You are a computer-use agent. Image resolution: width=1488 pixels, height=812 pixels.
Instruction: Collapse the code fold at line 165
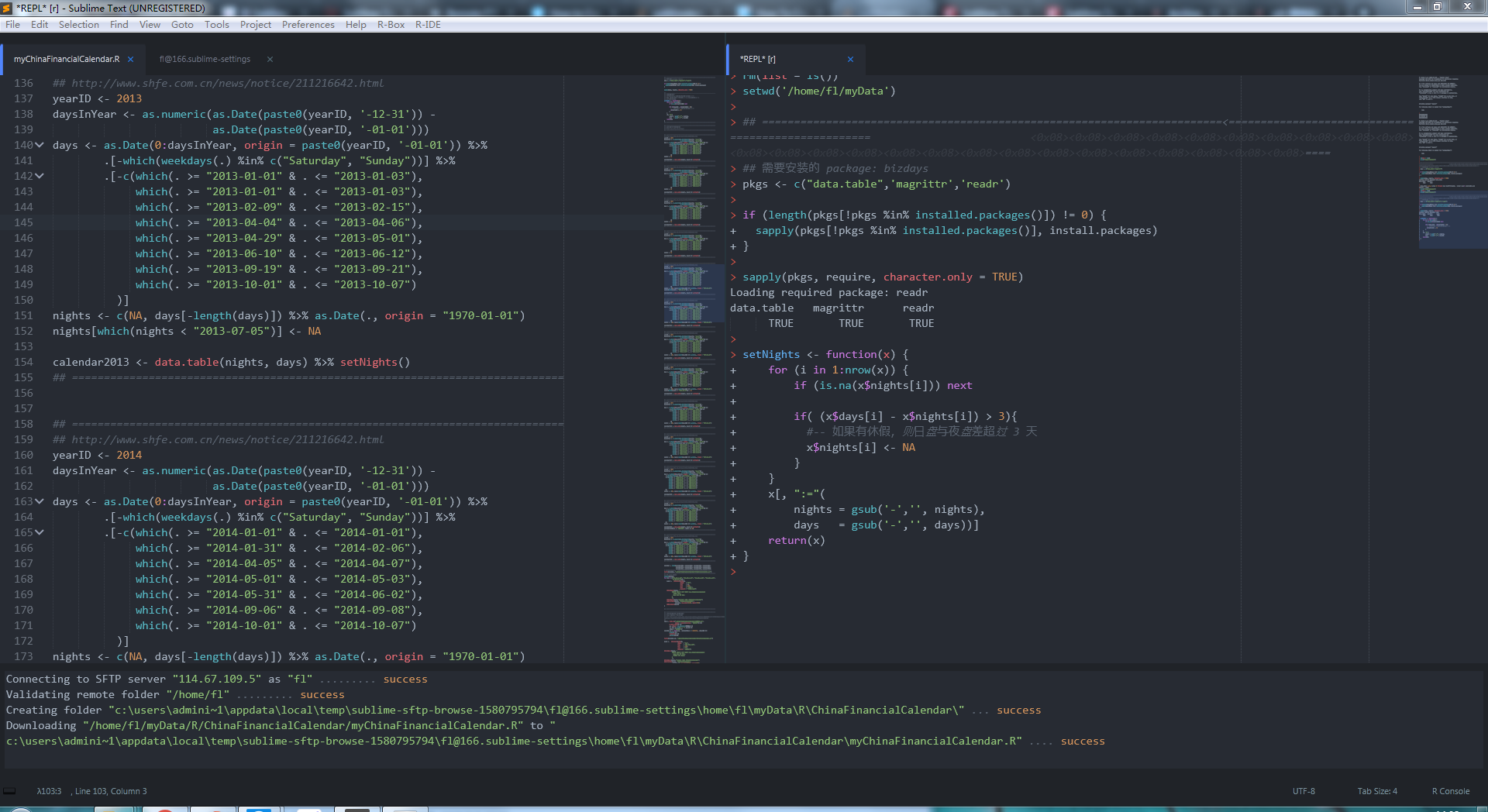40,532
